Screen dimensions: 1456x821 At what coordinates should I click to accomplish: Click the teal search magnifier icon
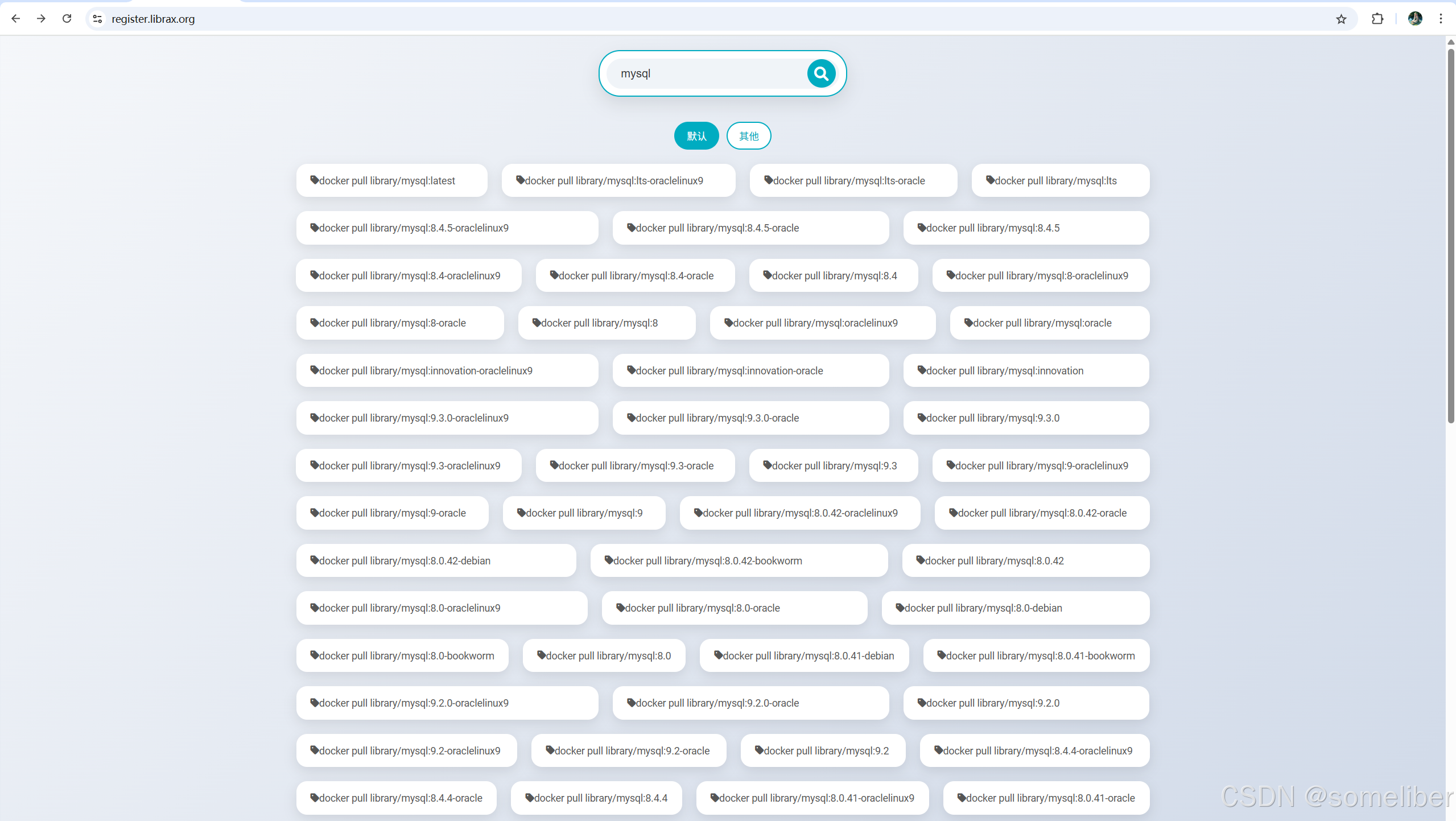821,73
